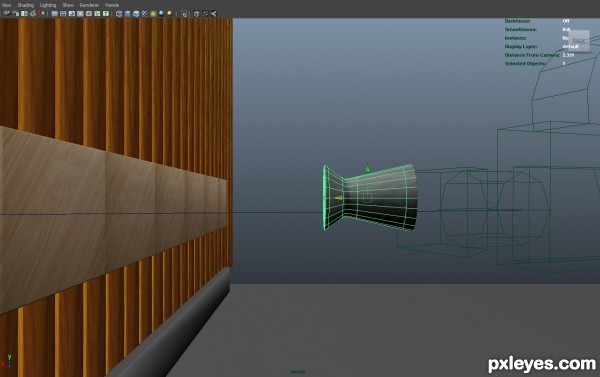Toggle the Resolution Gate icon
The image size is (600, 377).
72,14
